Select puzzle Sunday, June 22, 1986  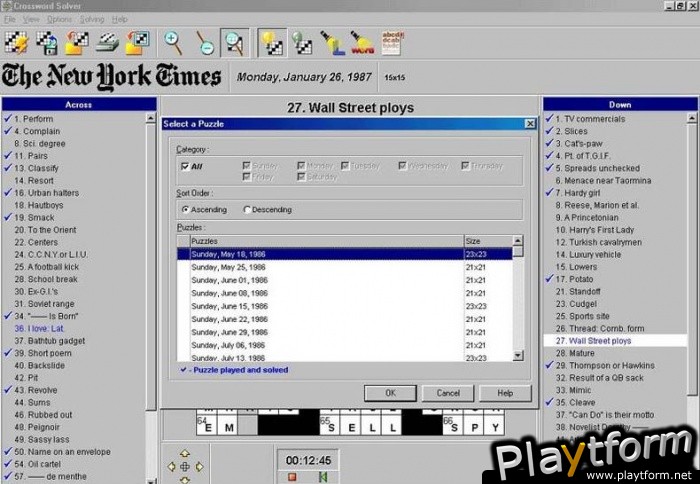(x=344, y=319)
